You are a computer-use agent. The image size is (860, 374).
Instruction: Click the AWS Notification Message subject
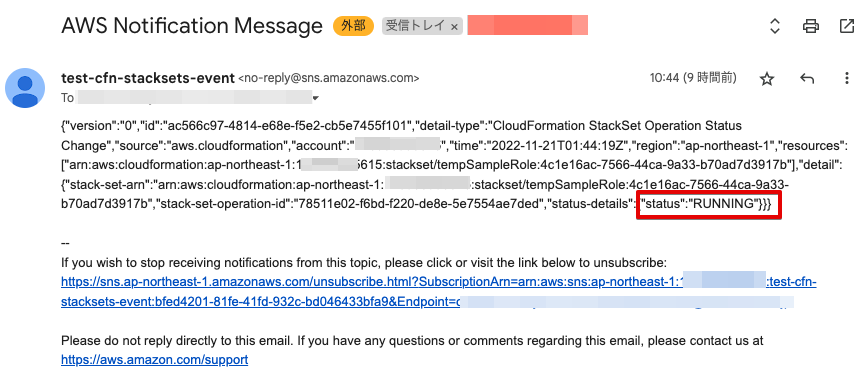[x=192, y=26]
